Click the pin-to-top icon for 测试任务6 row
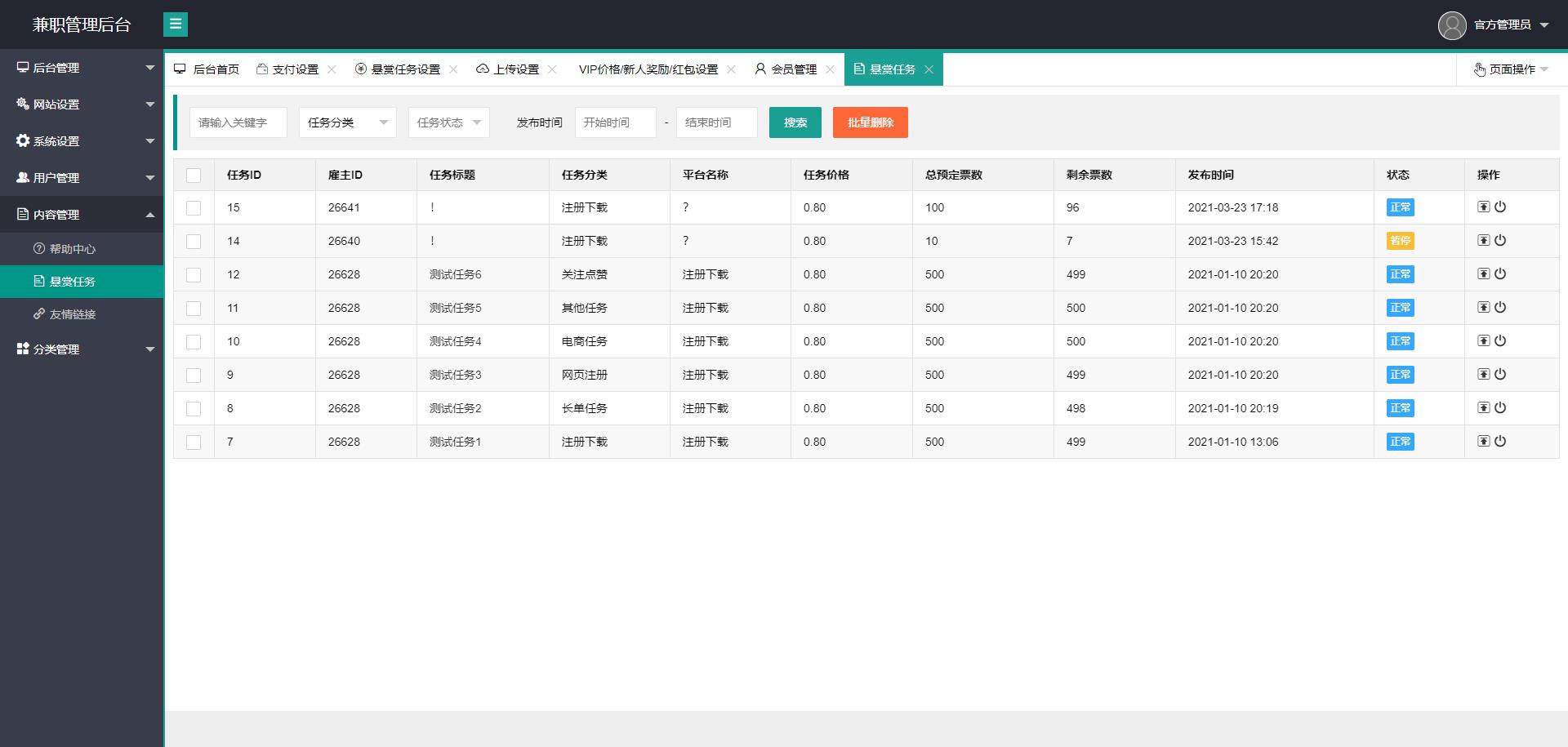 click(x=1483, y=274)
